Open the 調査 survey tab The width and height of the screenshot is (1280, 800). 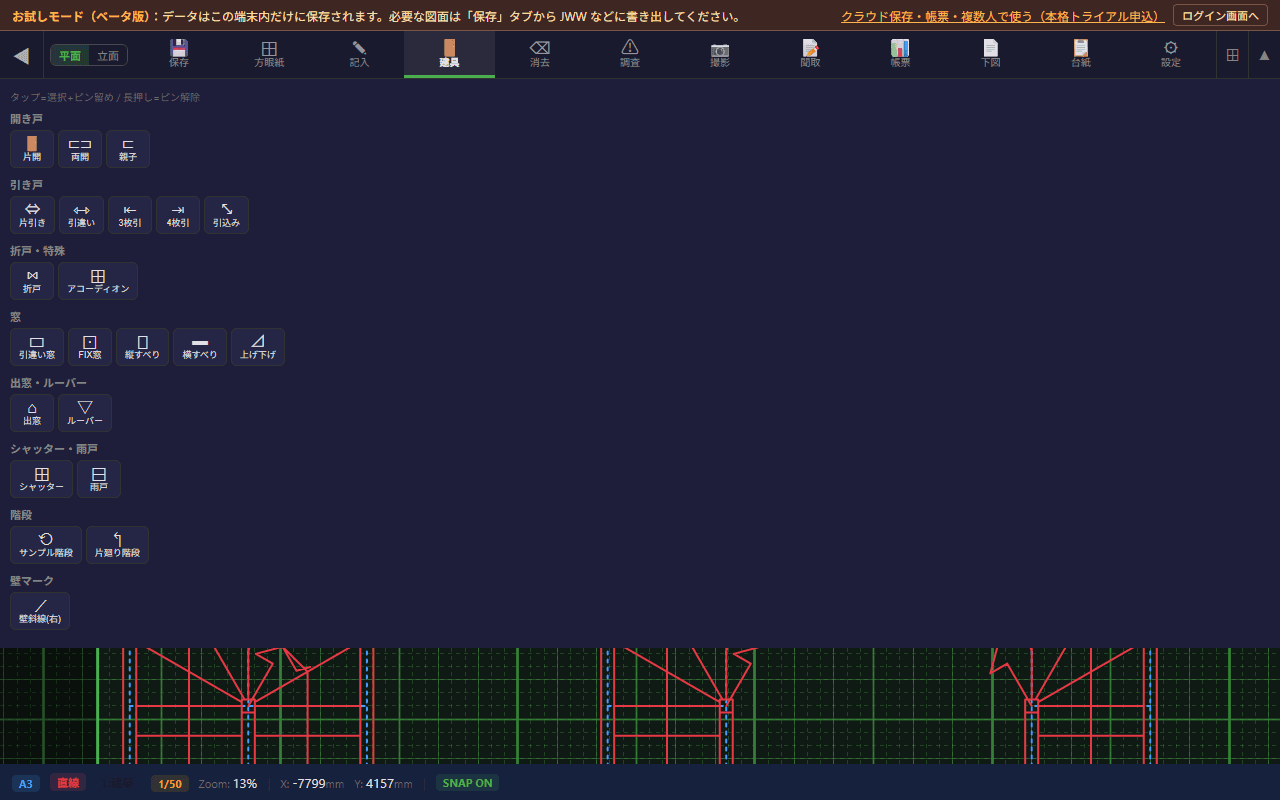tap(630, 54)
